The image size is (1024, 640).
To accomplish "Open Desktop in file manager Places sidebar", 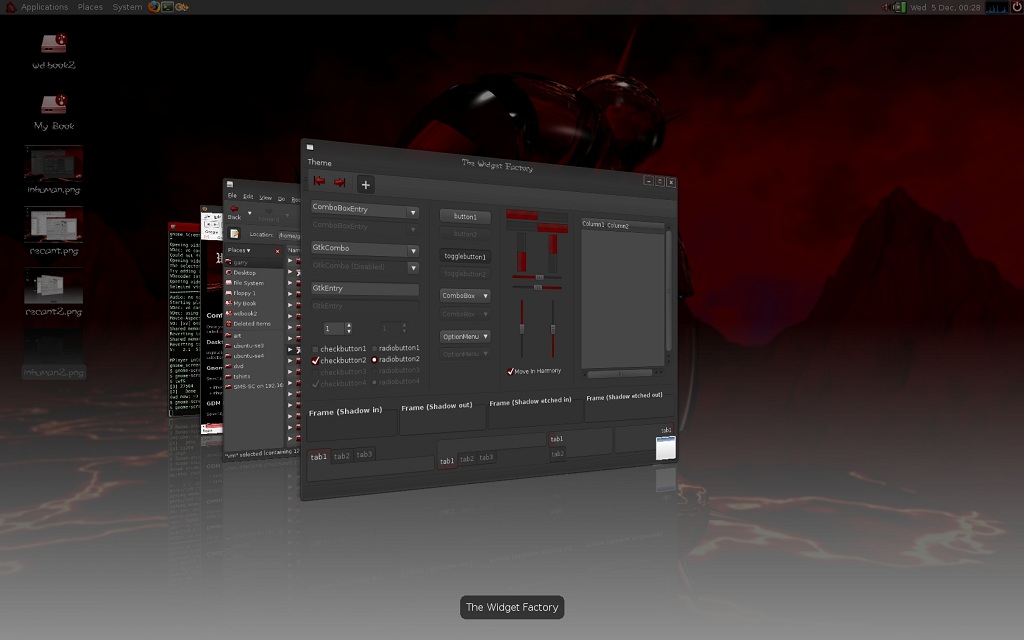I will pyautogui.click(x=244, y=273).
